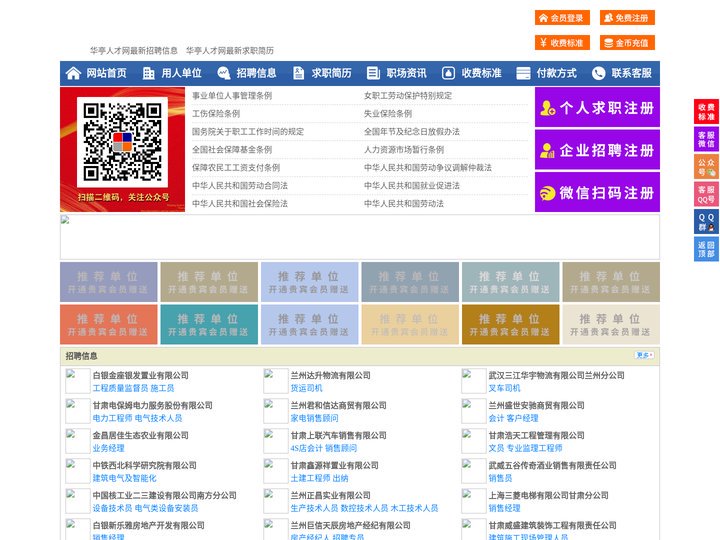This screenshot has width=720, height=540.
Task: Open the 金币充值 button
Action: (627, 43)
